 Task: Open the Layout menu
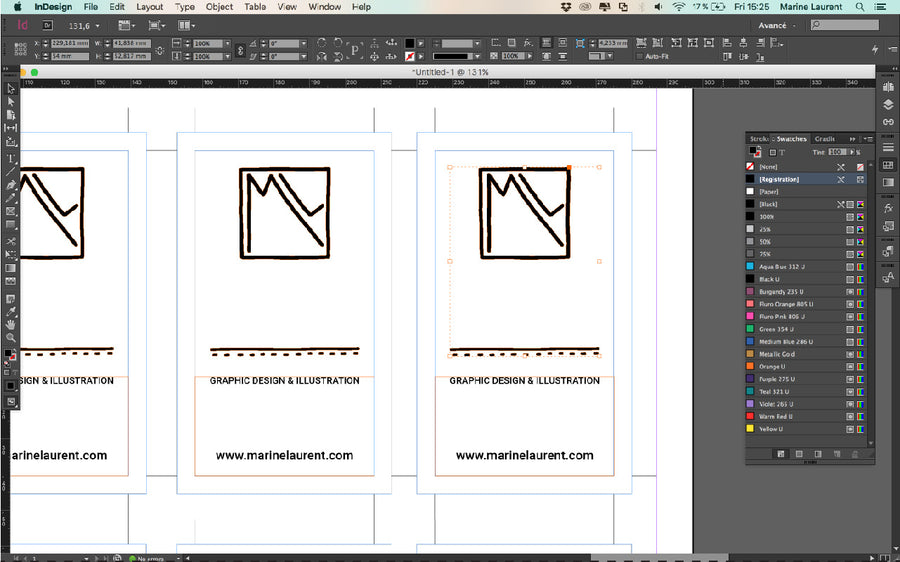(x=149, y=7)
